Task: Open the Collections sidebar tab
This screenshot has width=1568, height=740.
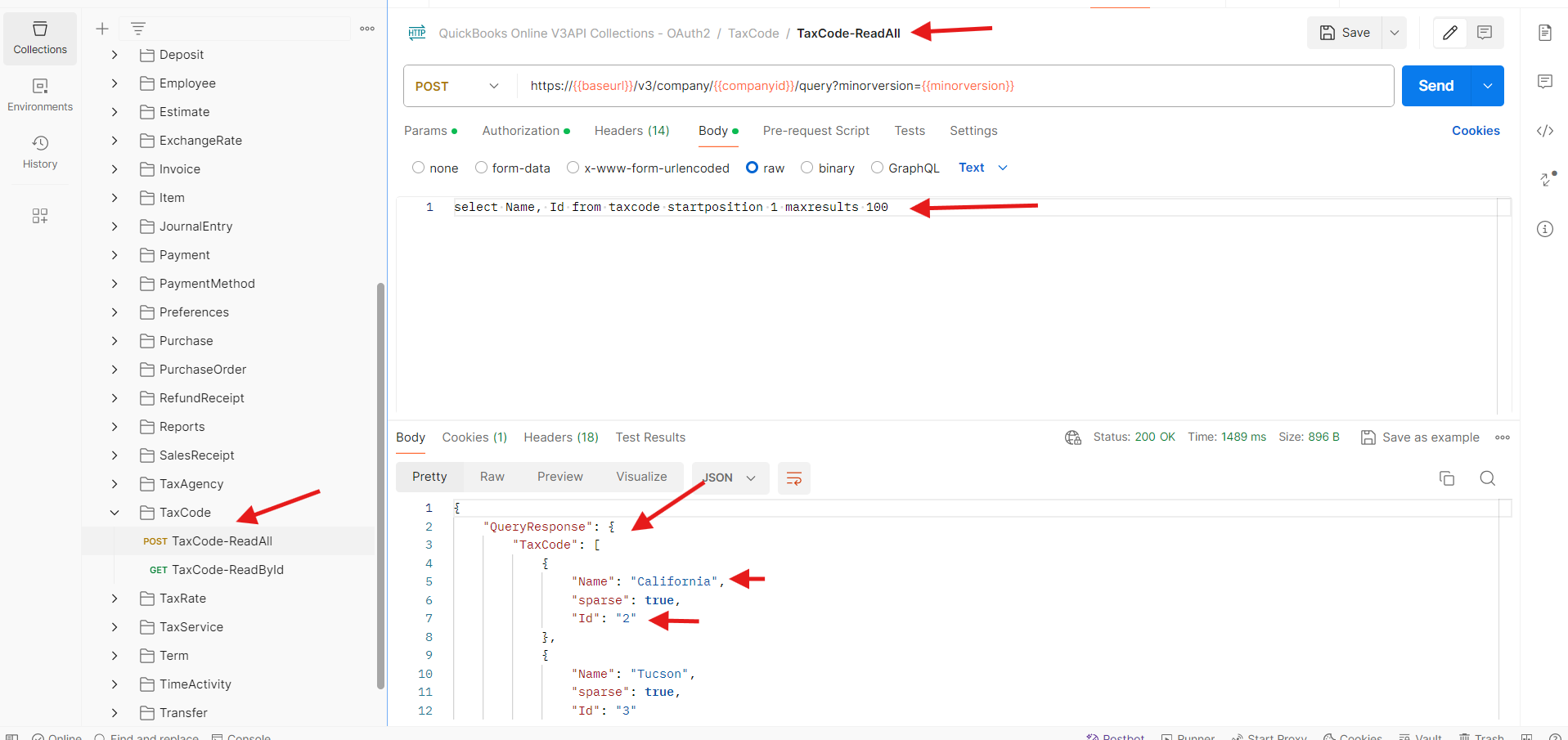Action: (x=40, y=38)
